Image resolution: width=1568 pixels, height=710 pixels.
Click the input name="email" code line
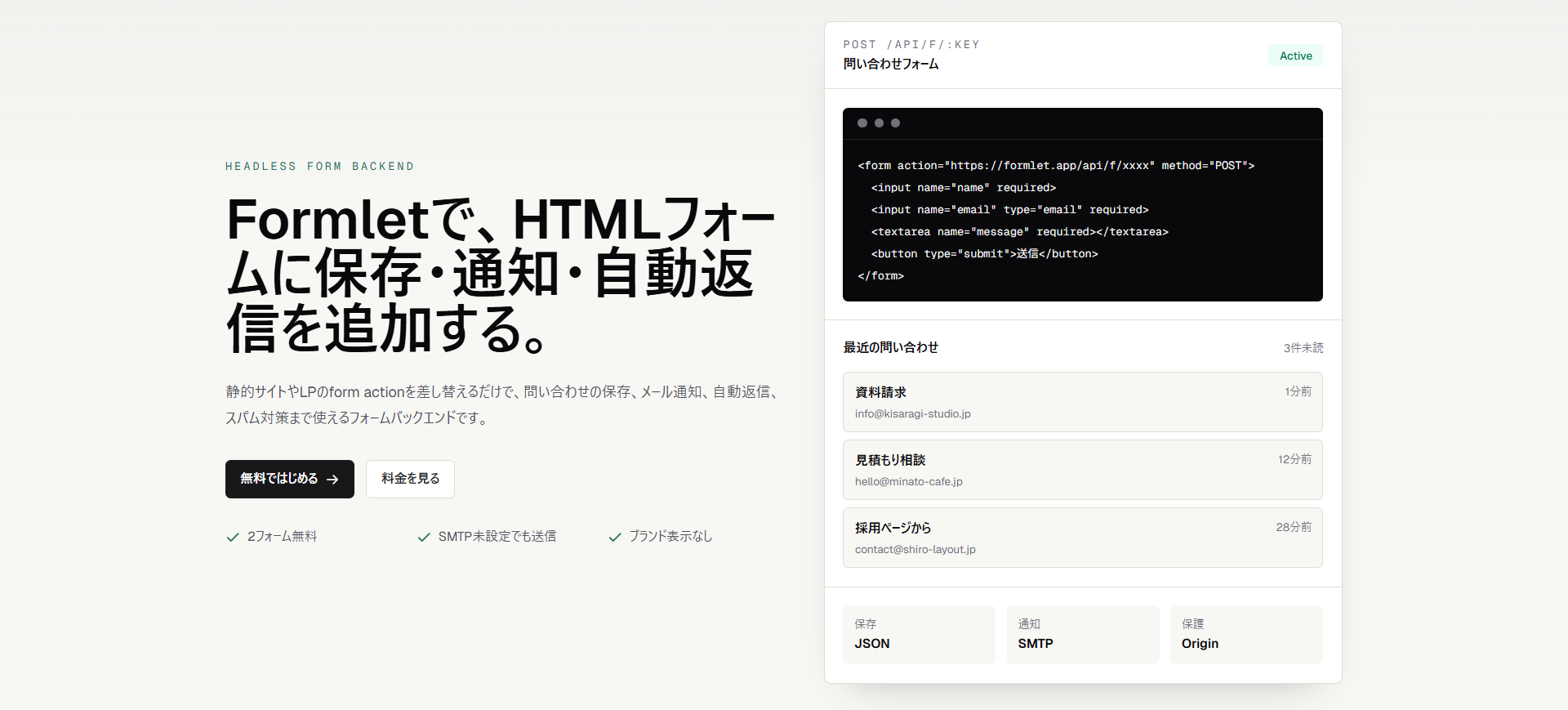(1009, 210)
